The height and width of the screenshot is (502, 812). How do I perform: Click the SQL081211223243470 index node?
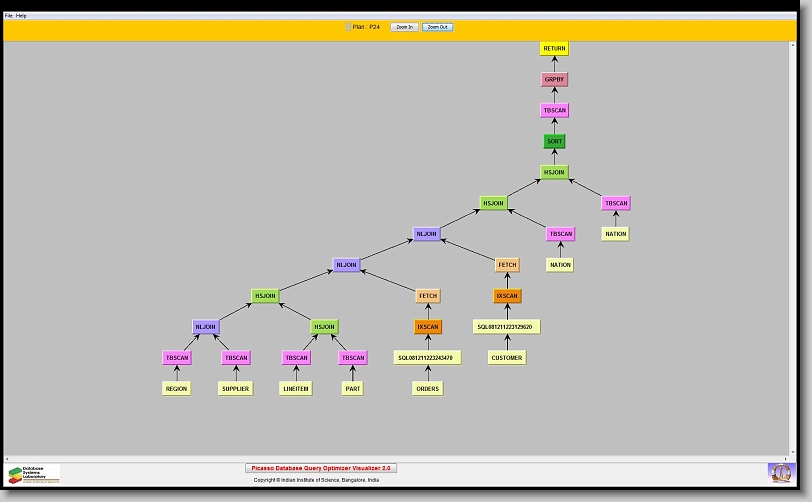(x=427, y=358)
